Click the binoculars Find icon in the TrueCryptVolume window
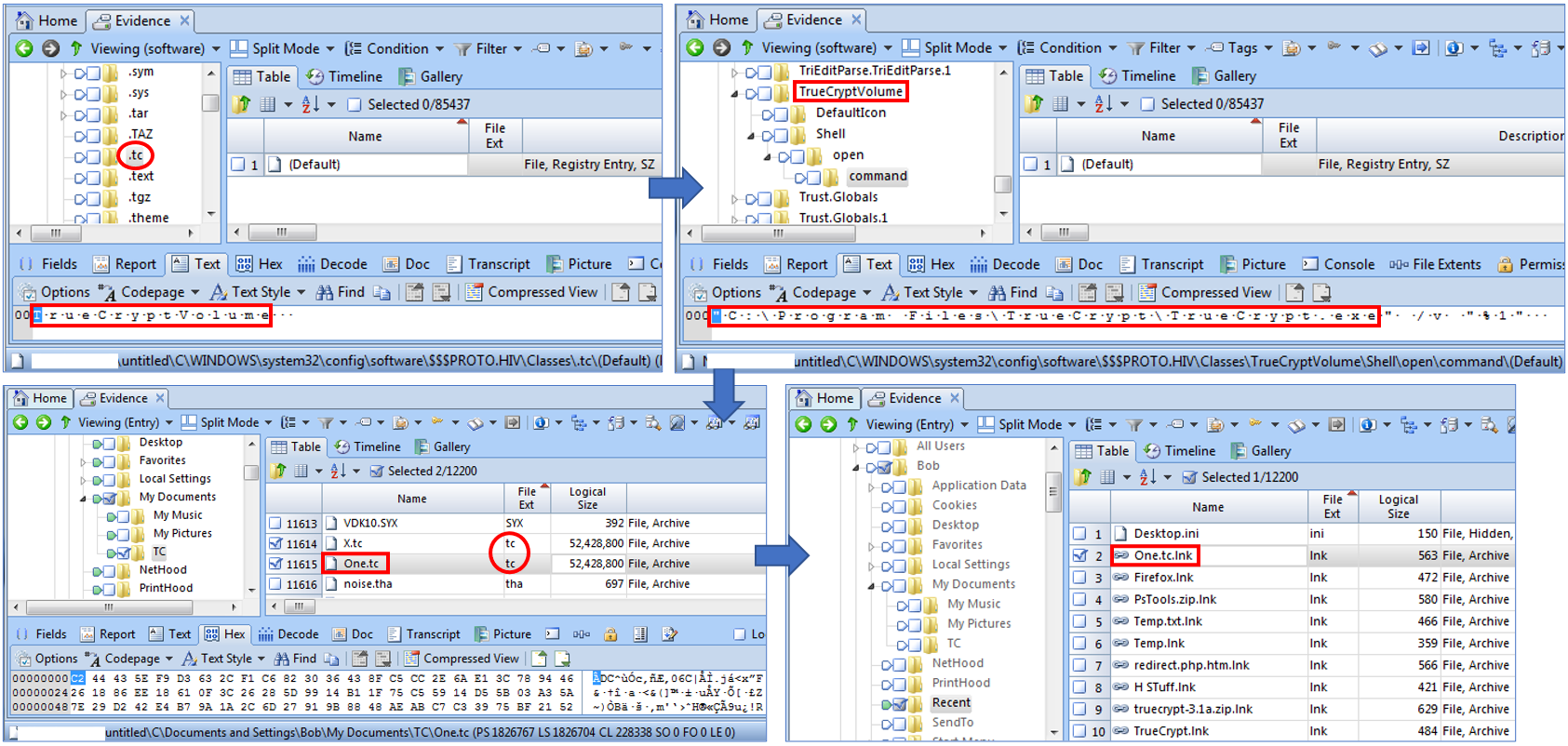 point(997,292)
